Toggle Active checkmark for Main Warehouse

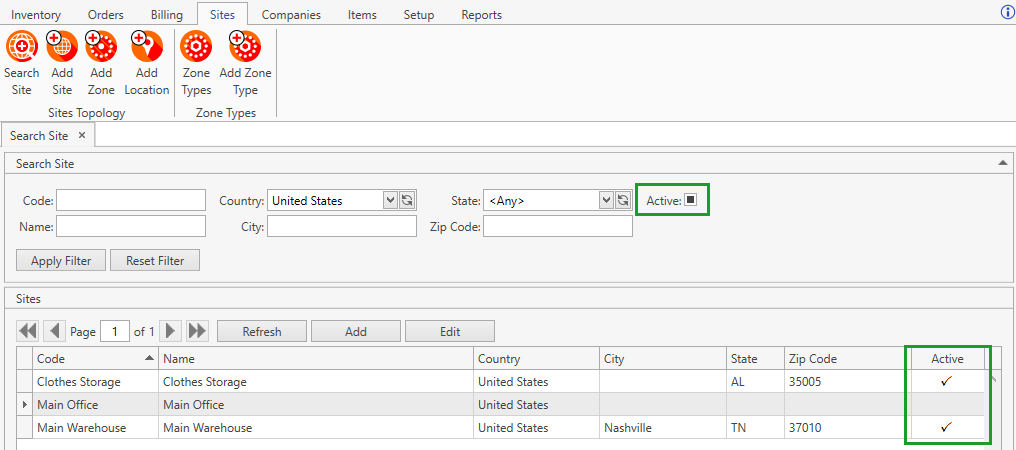pyautogui.click(x=947, y=427)
